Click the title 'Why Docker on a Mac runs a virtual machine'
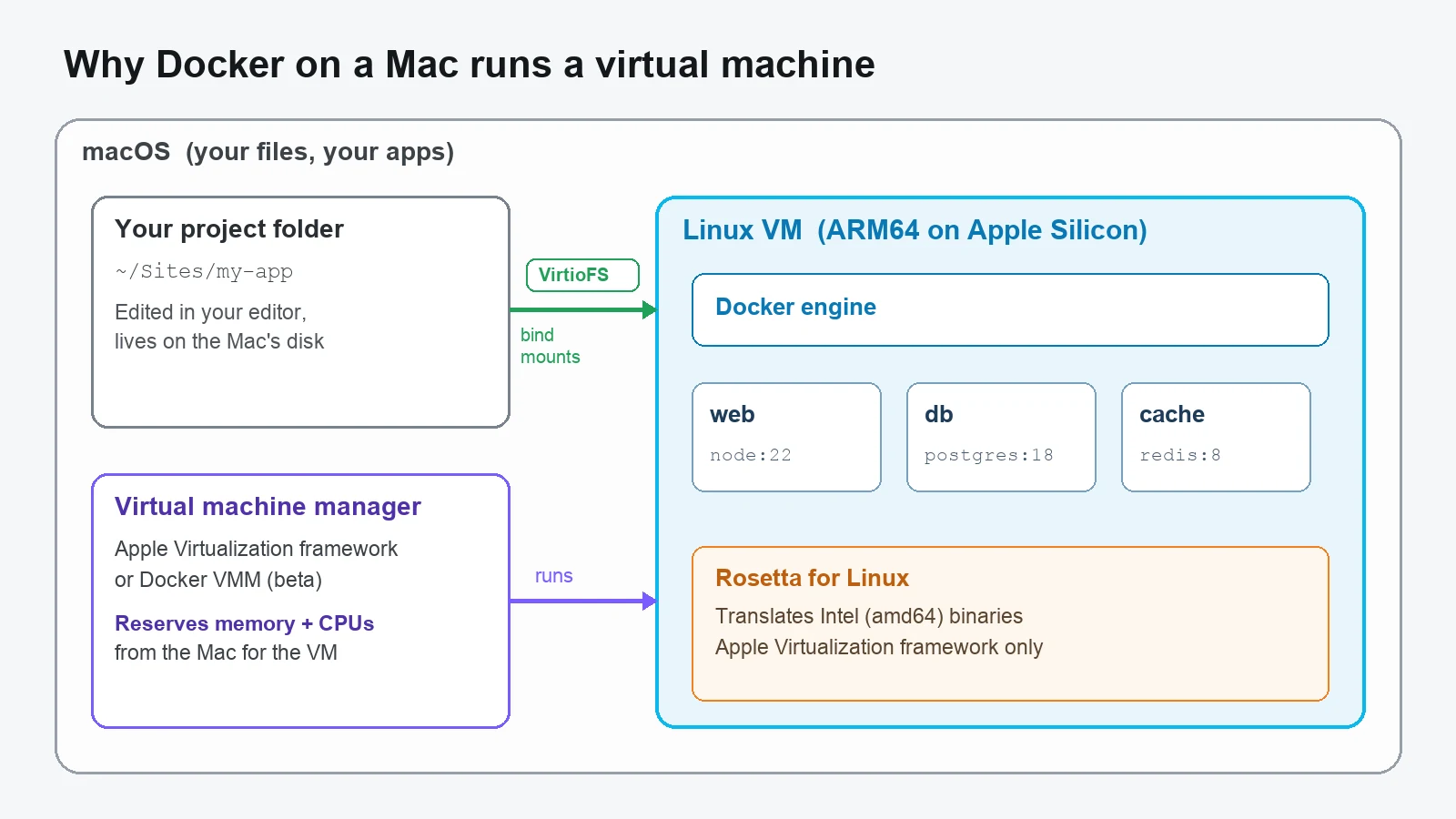The width and height of the screenshot is (1456, 819). 470,66
